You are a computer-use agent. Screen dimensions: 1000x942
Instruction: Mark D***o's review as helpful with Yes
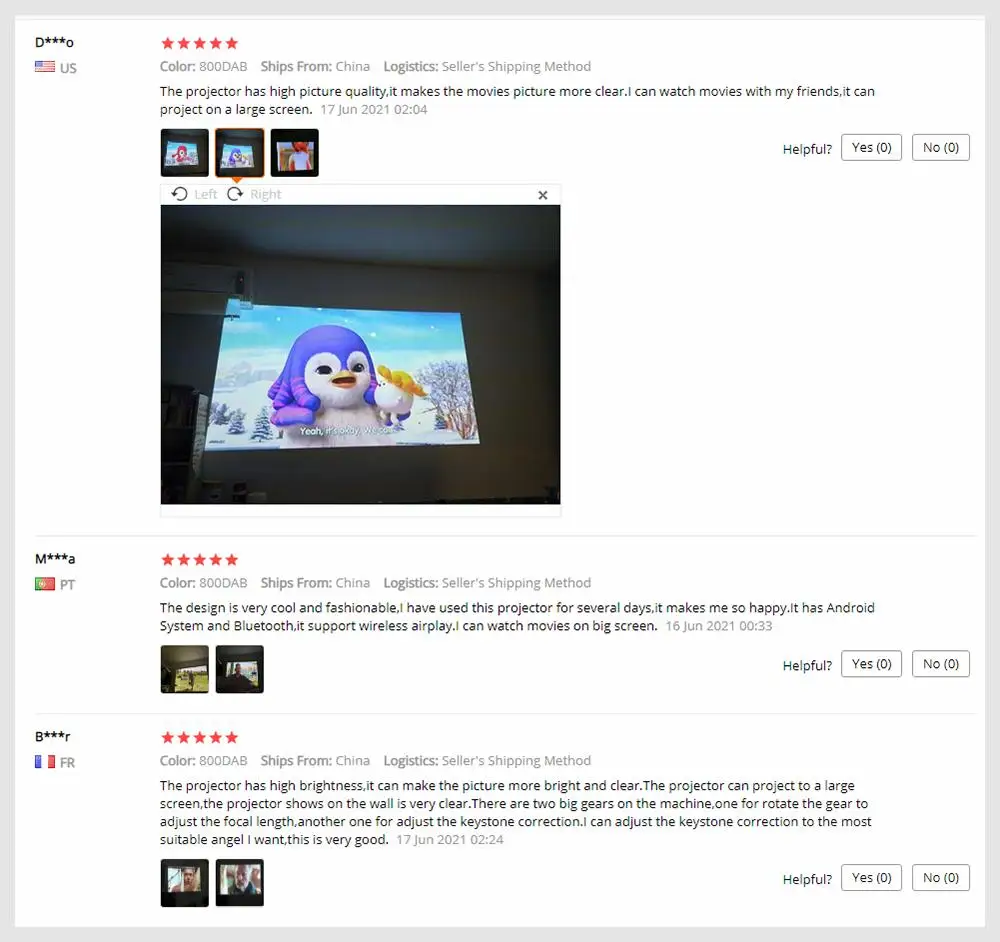coord(871,148)
